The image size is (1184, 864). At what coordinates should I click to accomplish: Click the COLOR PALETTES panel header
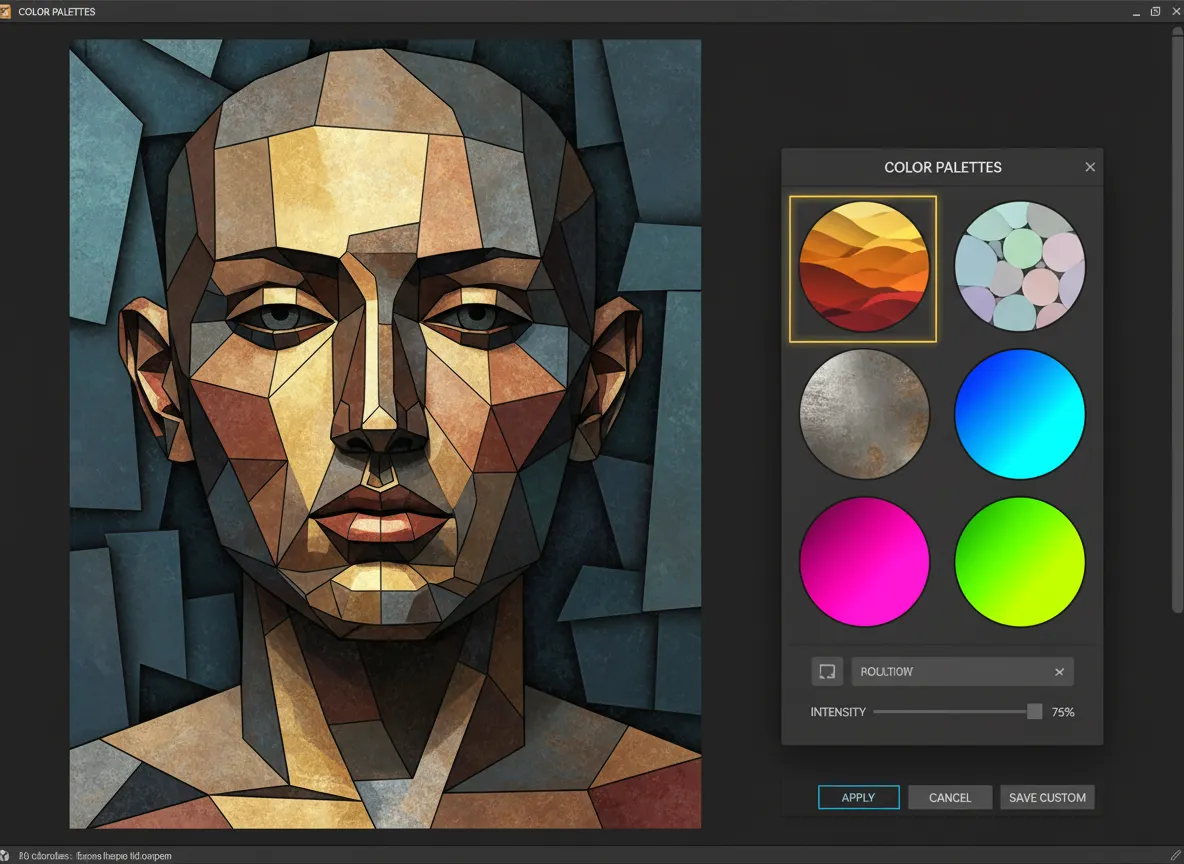pyautogui.click(x=941, y=167)
